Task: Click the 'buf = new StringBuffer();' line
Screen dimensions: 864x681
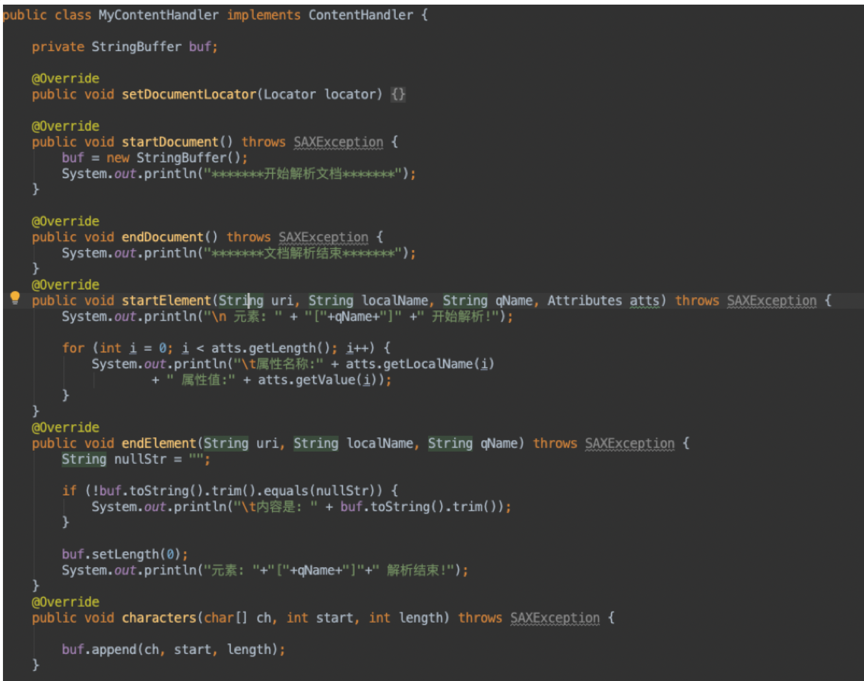Action: pos(154,158)
